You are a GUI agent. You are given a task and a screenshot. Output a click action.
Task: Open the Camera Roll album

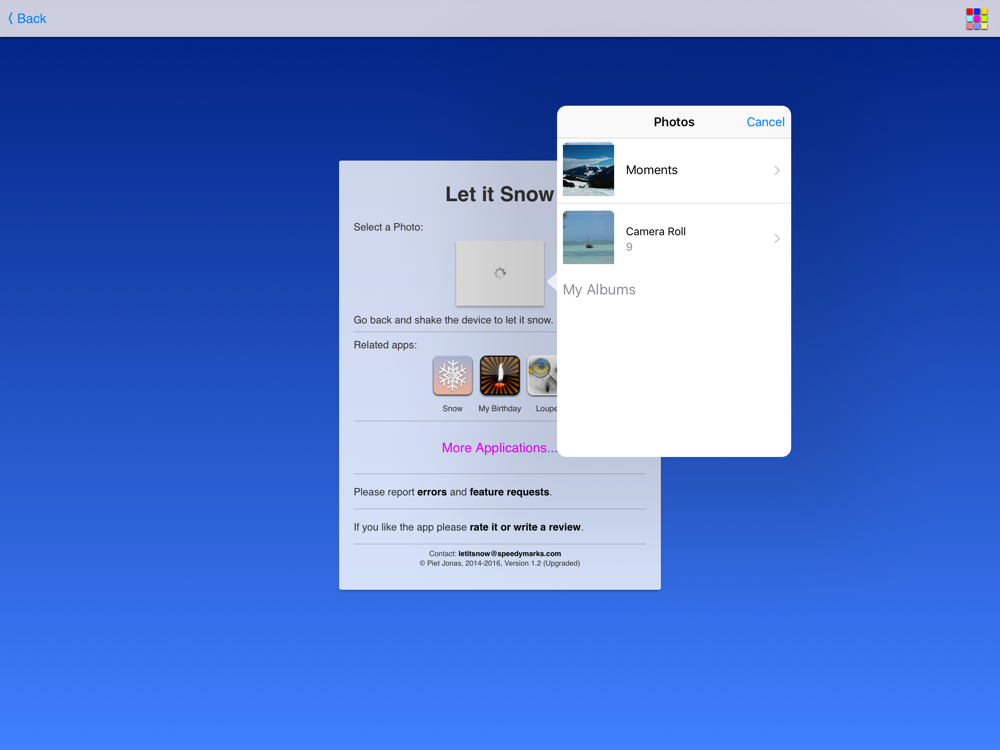click(x=674, y=238)
